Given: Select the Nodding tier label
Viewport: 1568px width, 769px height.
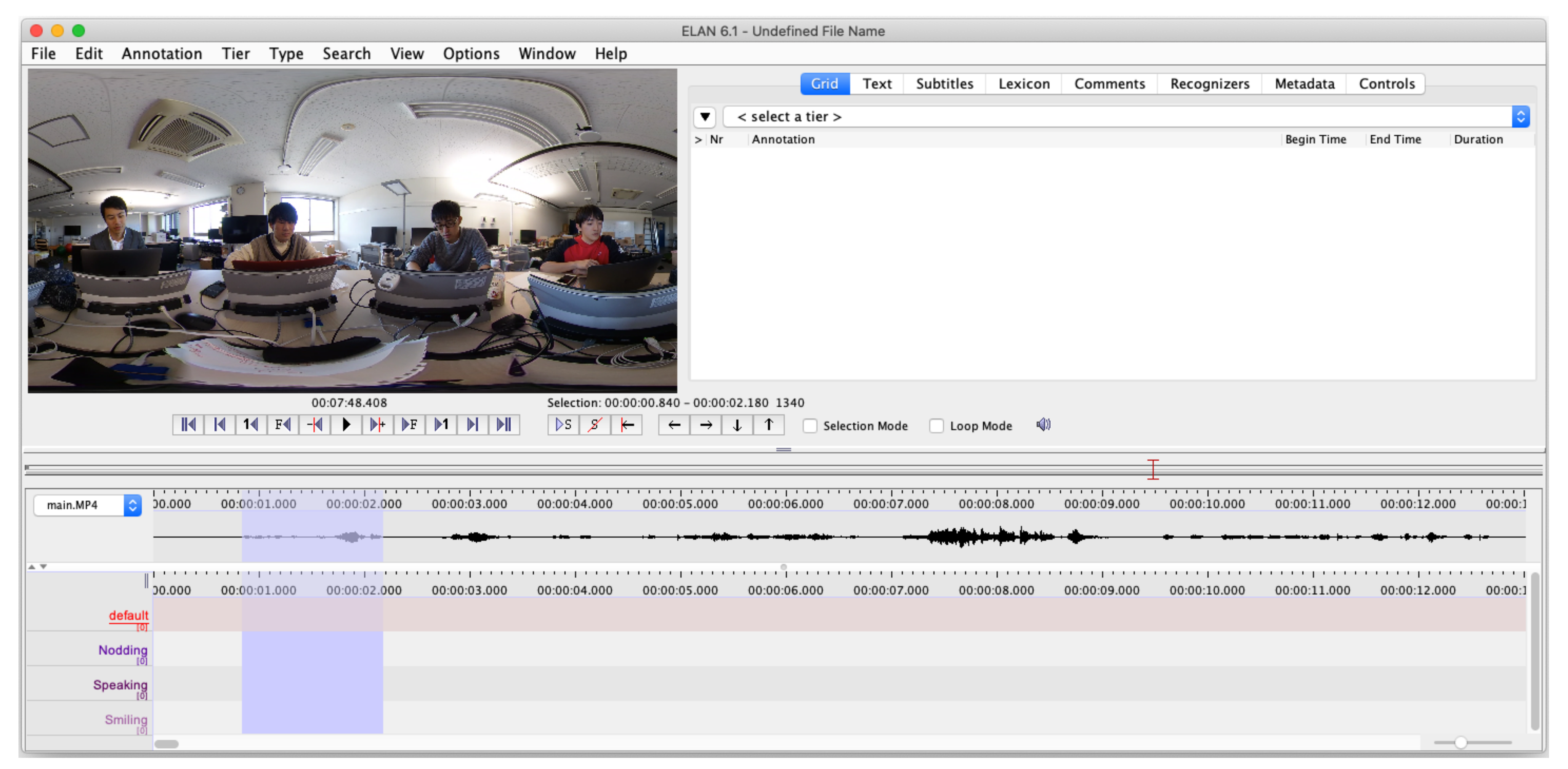Looking at the screenshot, I should pyautogui.click(x=122, y=650).
